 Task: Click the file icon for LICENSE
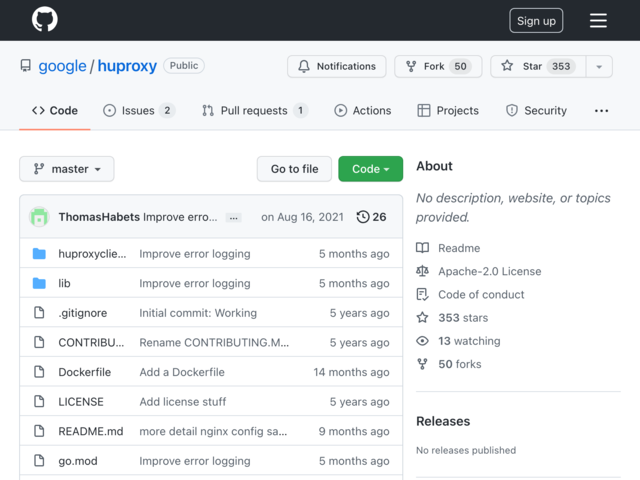click(39, 401)
